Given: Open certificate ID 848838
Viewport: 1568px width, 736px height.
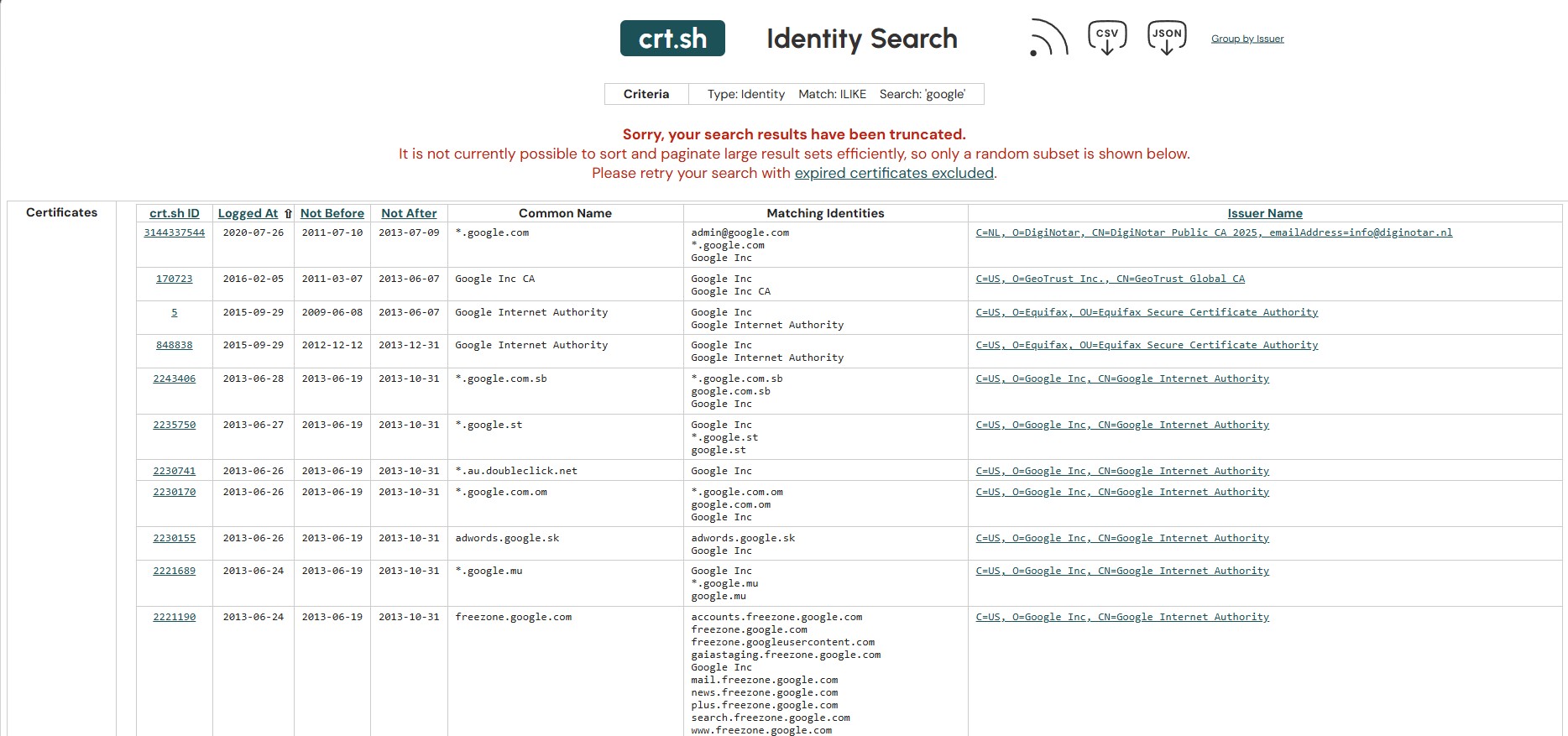Looking at the screenshot, I should [x=175, y=345].
